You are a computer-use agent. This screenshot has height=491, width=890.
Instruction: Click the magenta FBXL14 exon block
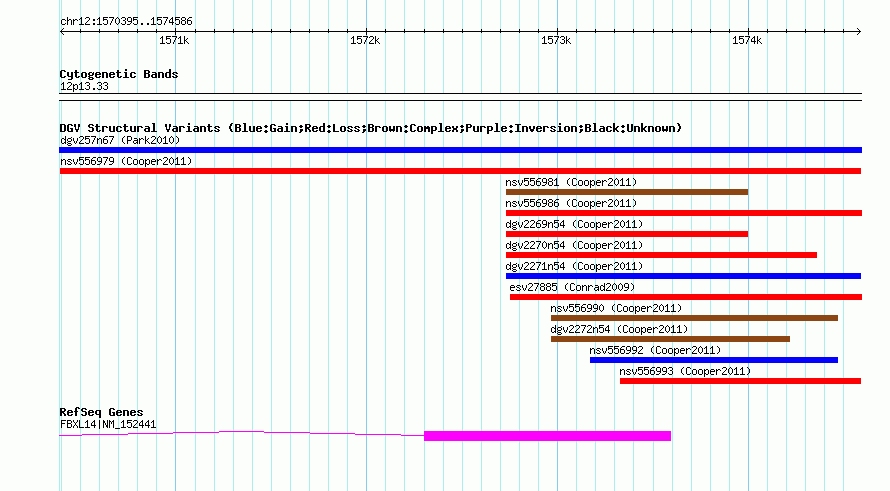[x=547, y=436]
